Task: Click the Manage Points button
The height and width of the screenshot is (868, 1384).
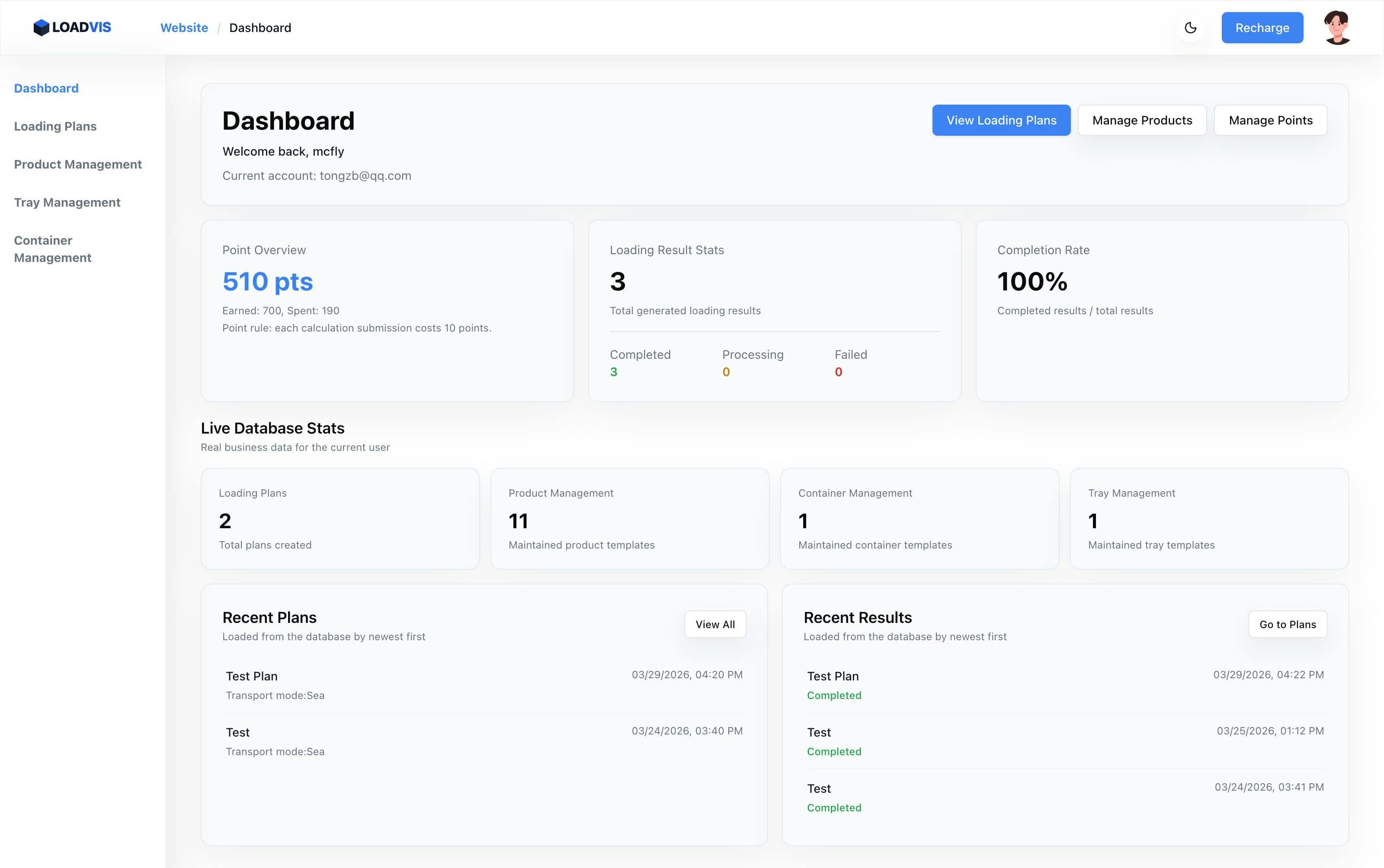Action: pos(1270,120)
